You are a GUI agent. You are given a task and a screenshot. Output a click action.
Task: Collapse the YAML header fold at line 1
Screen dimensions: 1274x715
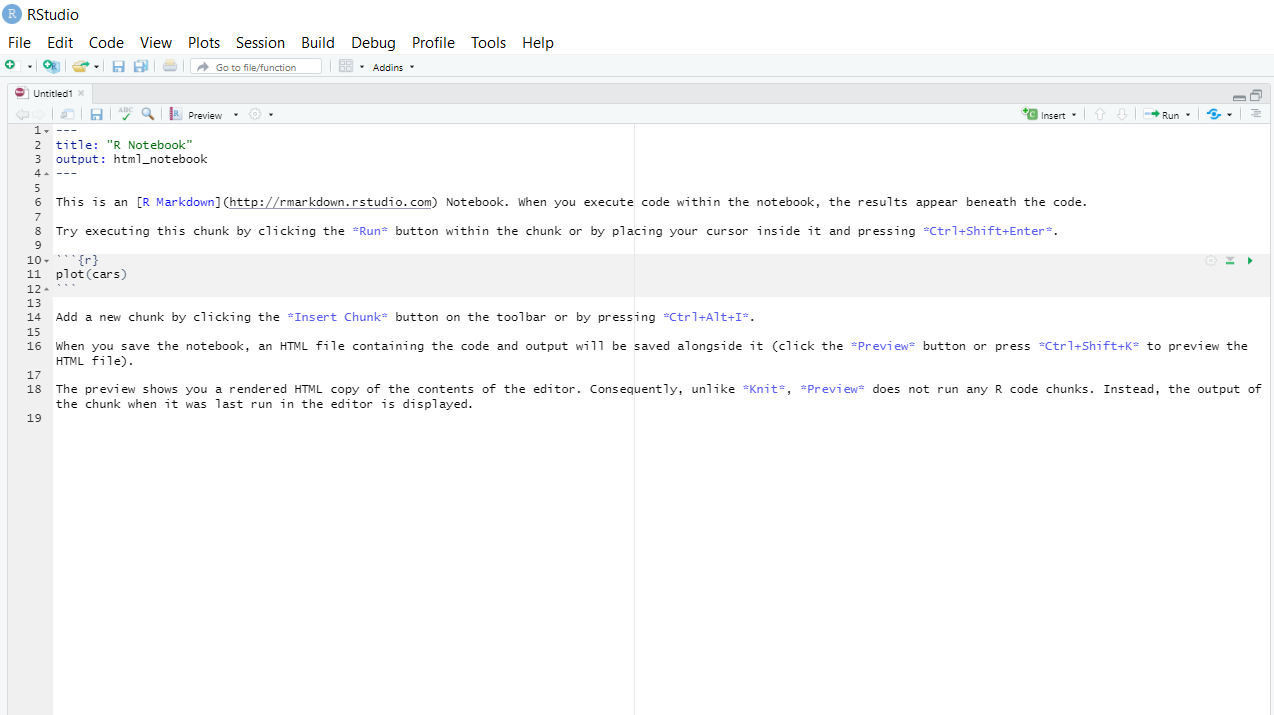click(46, 131)
